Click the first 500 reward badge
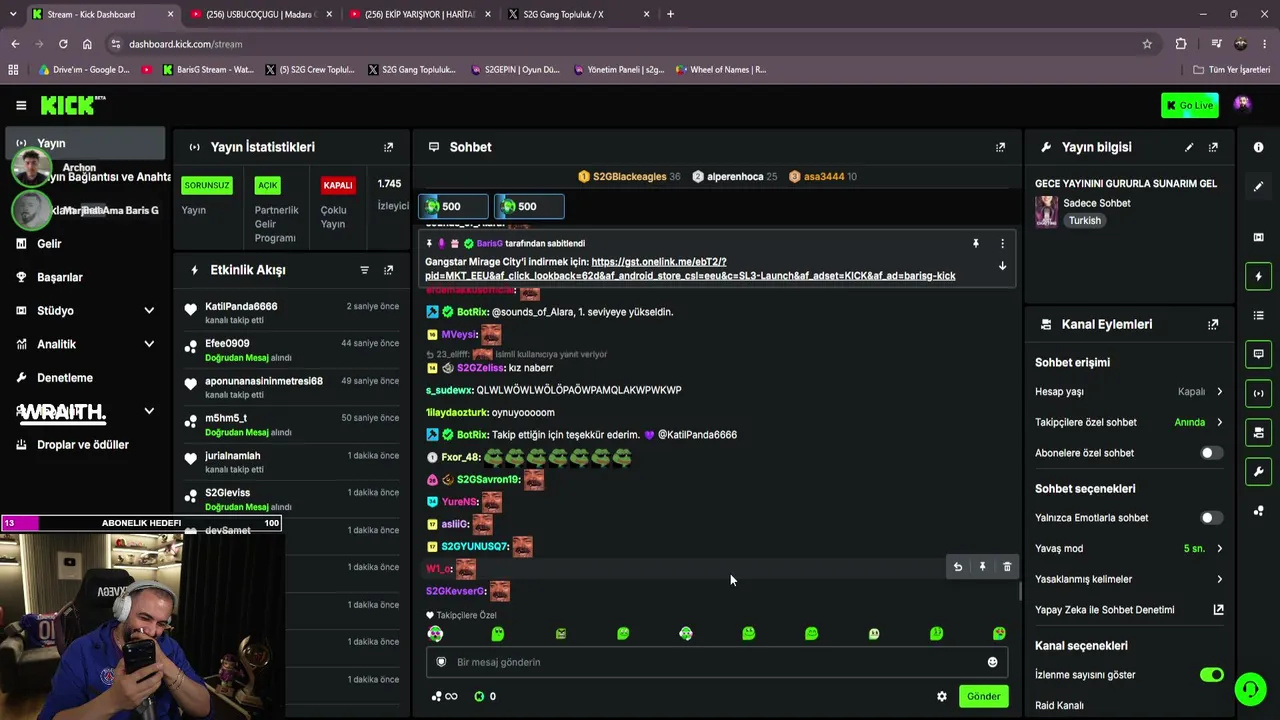Viewport: 1280px width, 720px height. click(452, 206)
